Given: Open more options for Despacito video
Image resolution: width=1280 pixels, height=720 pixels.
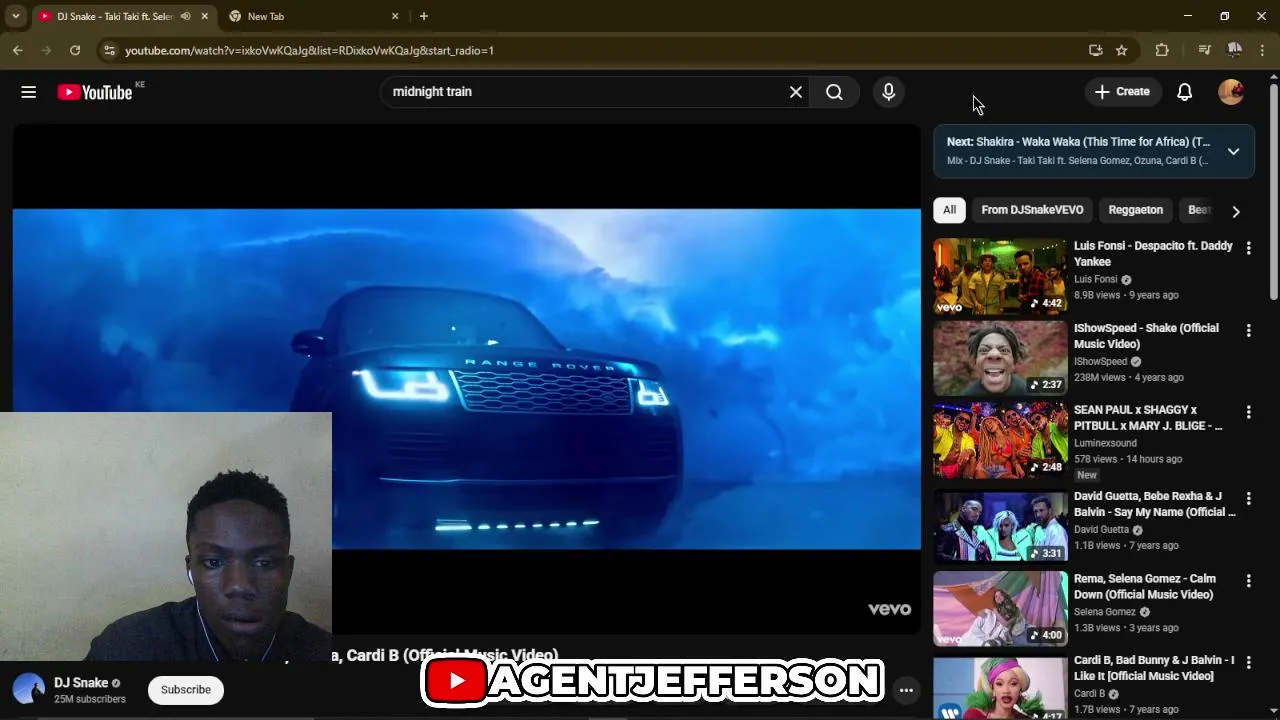Looking at the screenshot, I should 1248,247.
